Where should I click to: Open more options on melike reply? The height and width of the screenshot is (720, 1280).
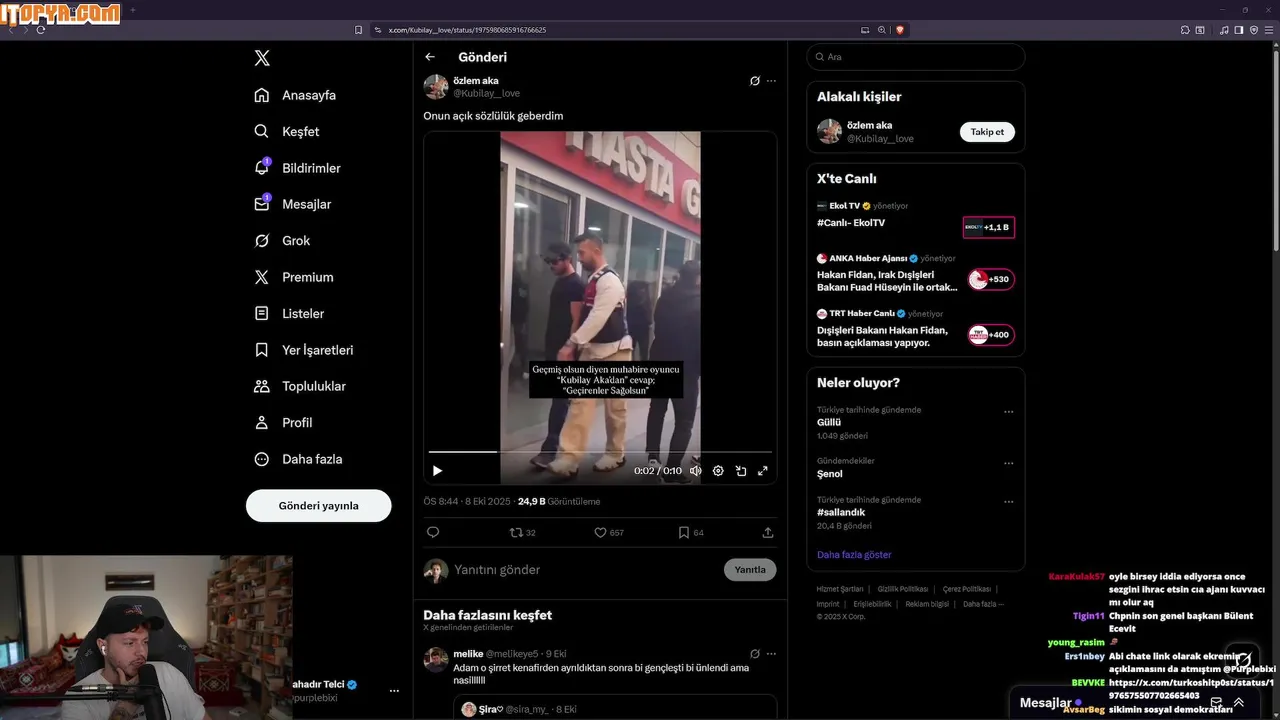pos(771,654)
